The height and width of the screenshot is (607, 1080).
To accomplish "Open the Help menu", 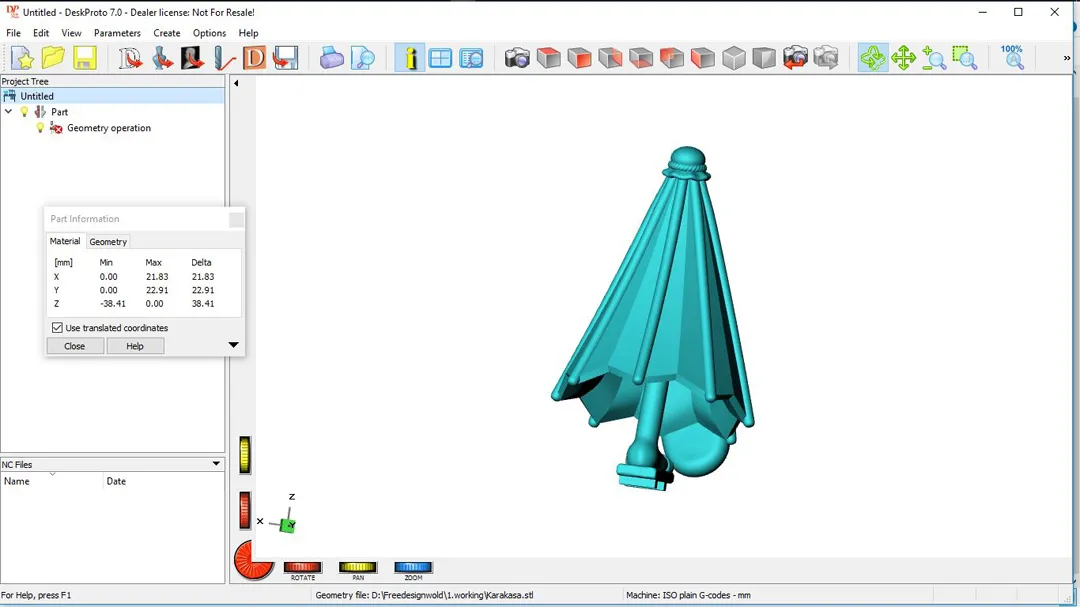I will (x=248, y=33).
